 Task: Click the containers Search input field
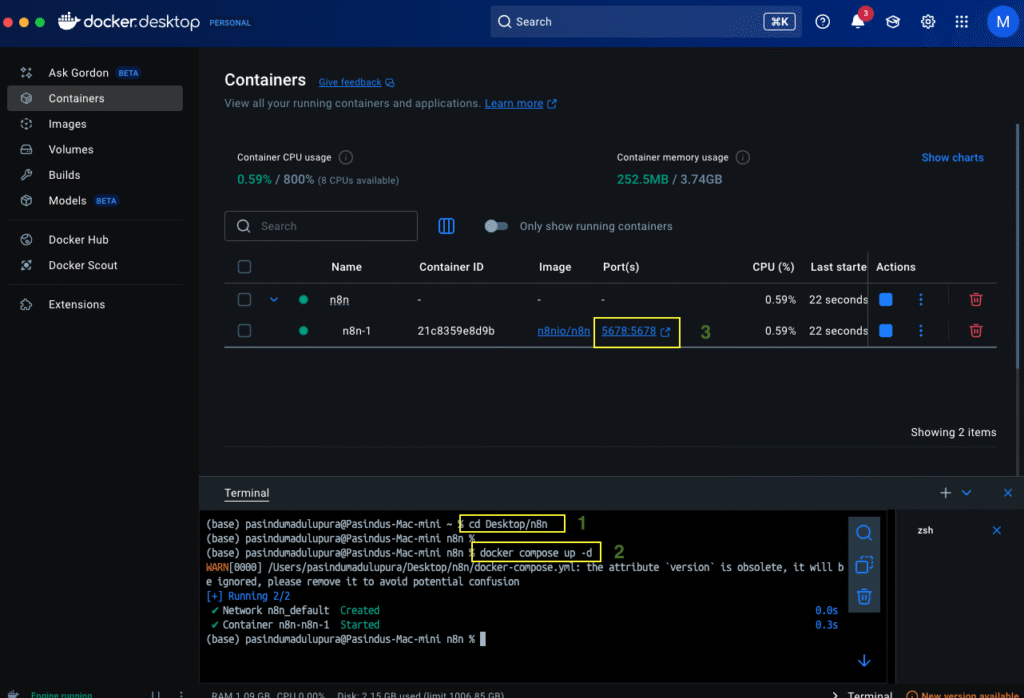click(321, 226)
